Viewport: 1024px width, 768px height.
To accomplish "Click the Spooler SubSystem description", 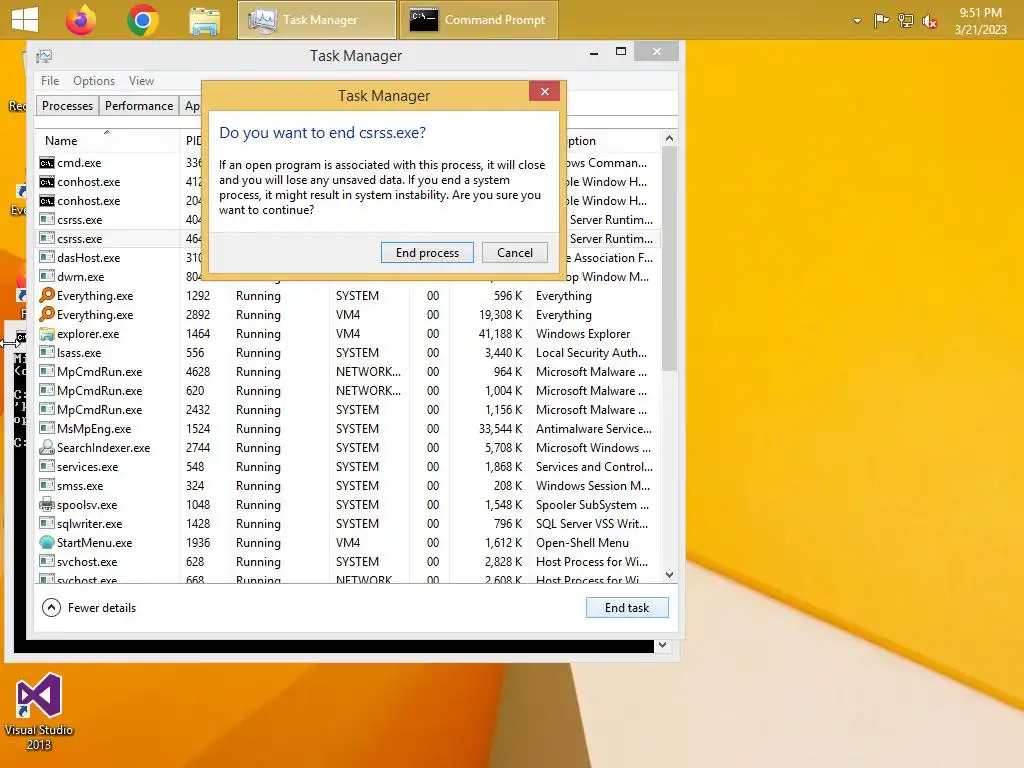I will coord(592,505).
